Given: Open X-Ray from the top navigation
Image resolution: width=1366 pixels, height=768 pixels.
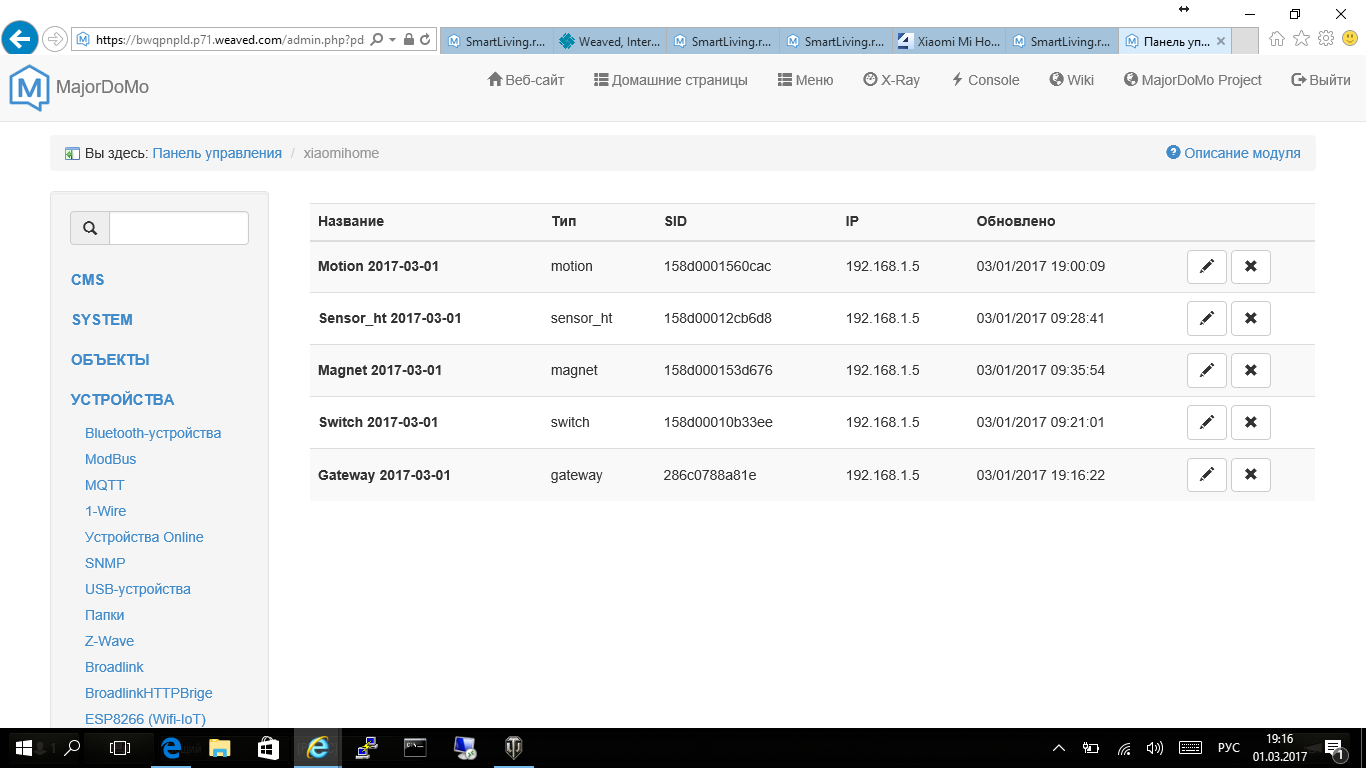Looking at the screenshot, I should tap(891, 80).
